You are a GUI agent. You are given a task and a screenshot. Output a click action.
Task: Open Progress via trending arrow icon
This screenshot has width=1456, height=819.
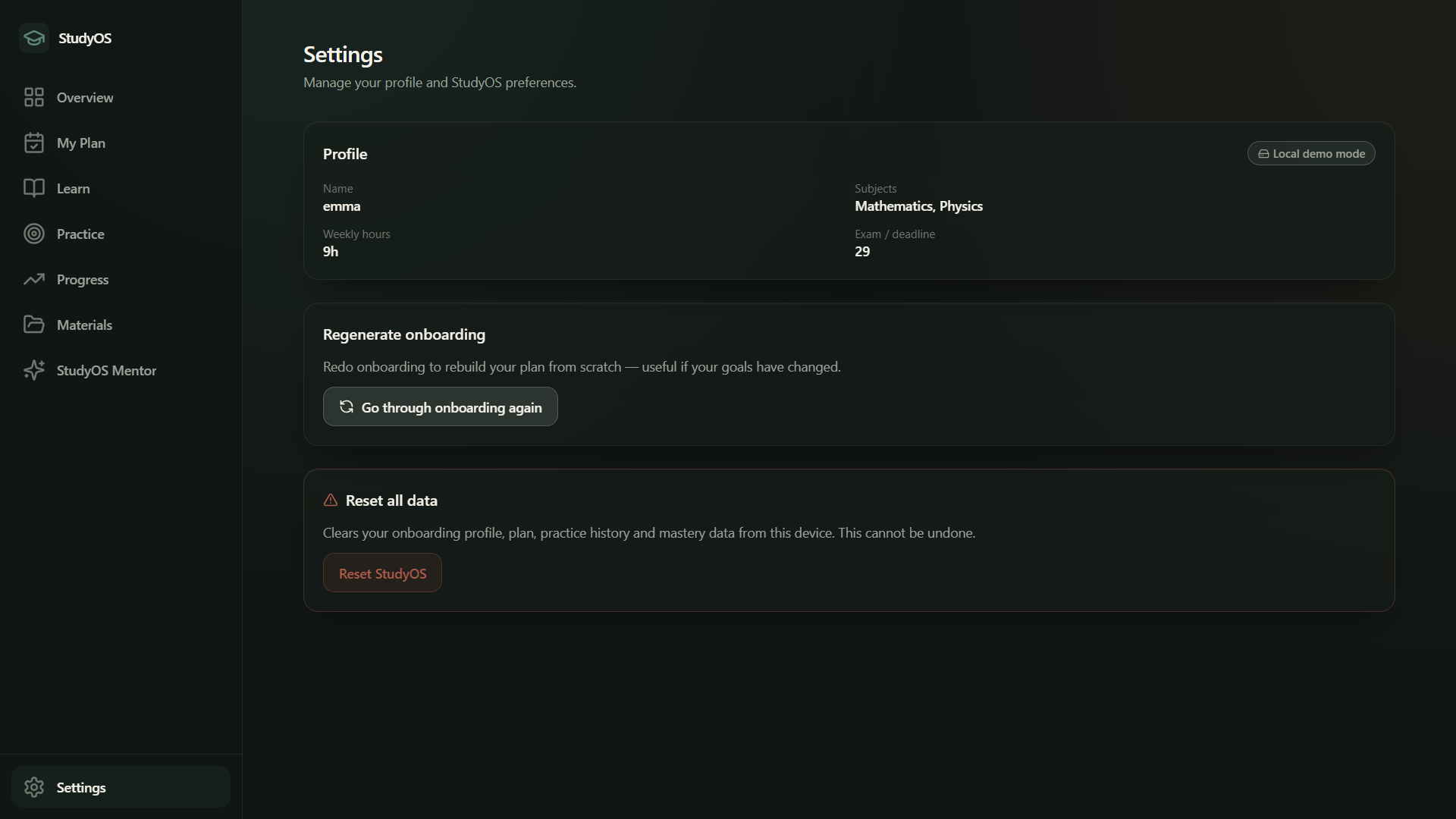(x=34, y=279)
